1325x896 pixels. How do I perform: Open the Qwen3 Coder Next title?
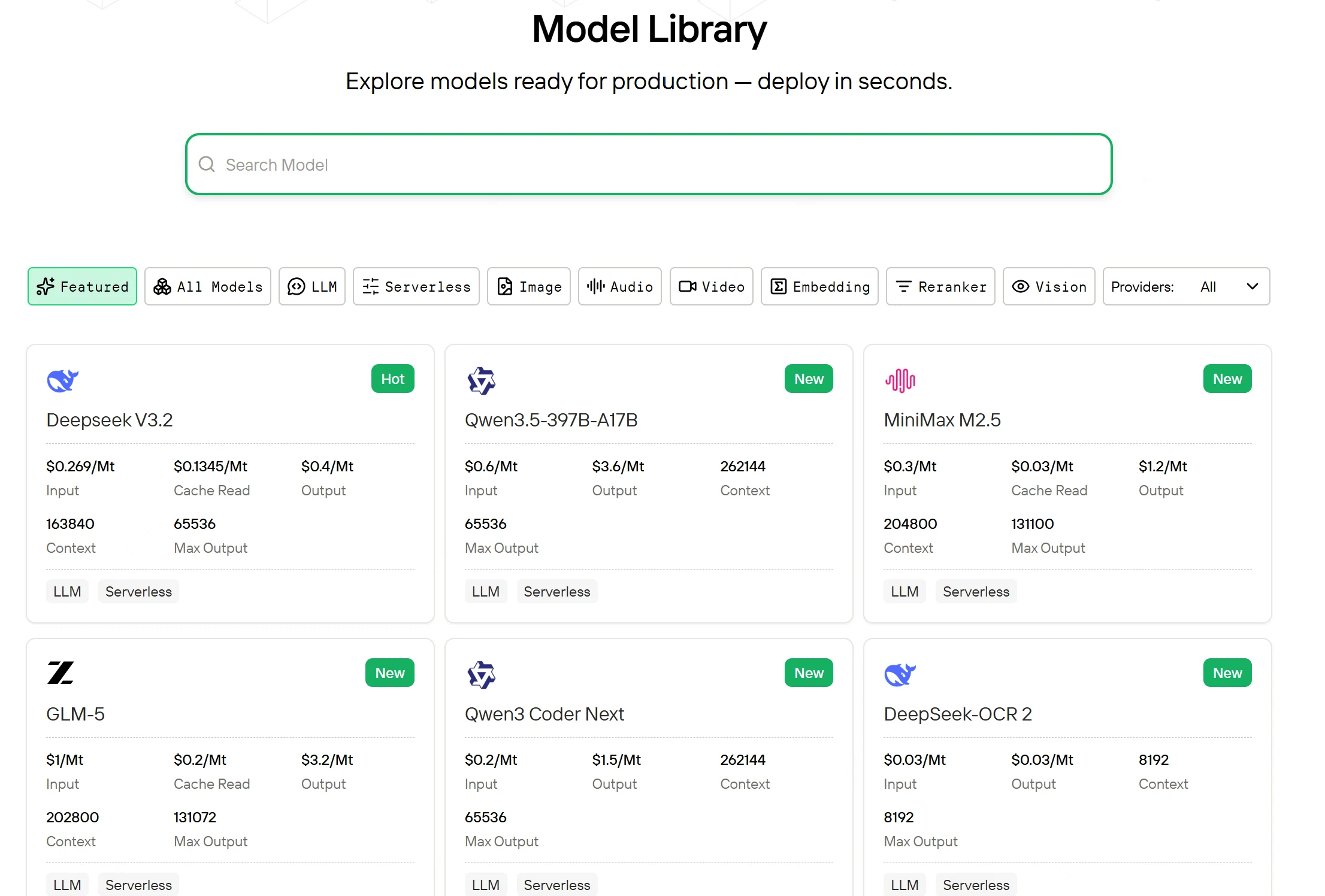(x=544, y=714)
